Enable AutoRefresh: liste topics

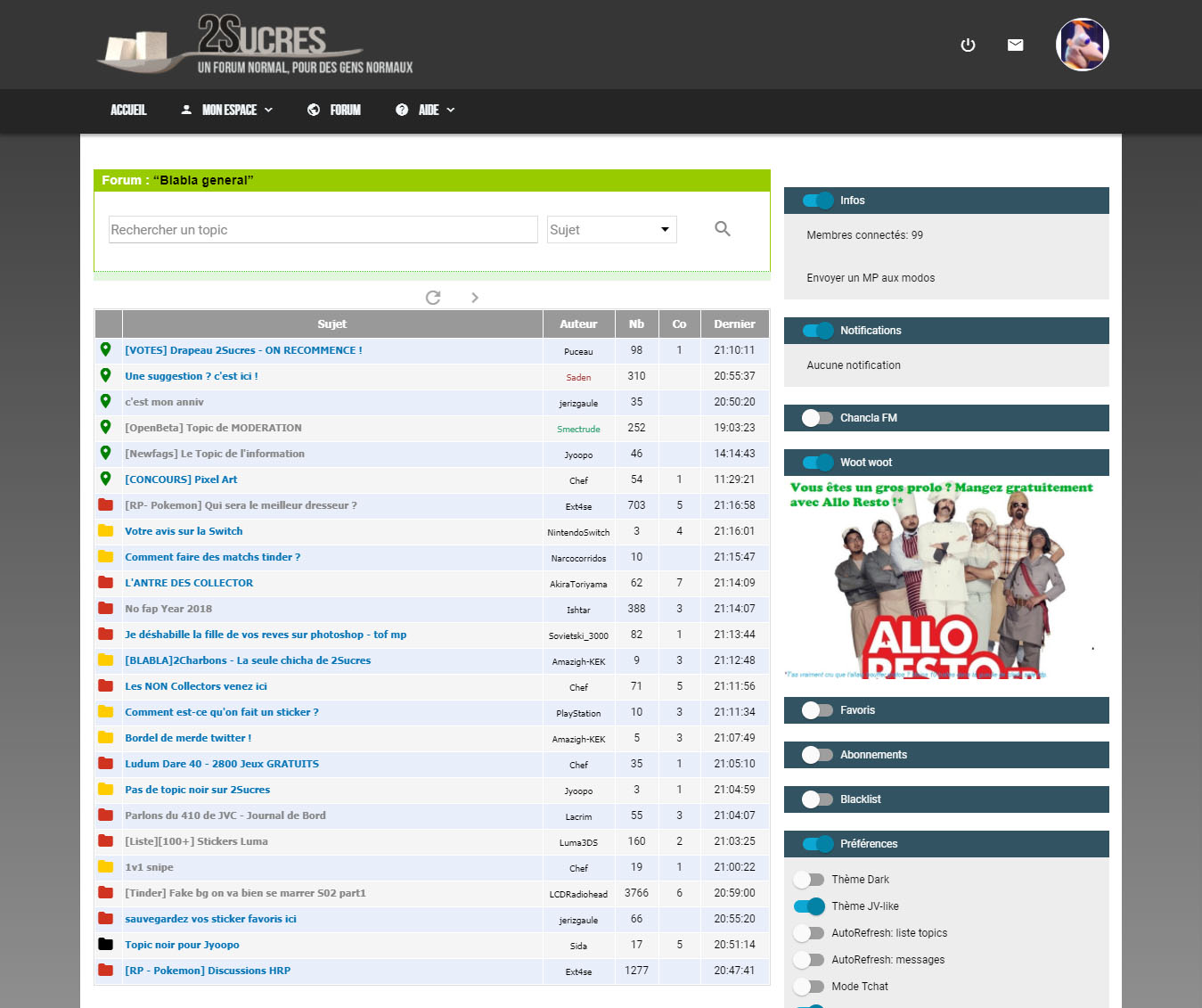tap(809, 933)
